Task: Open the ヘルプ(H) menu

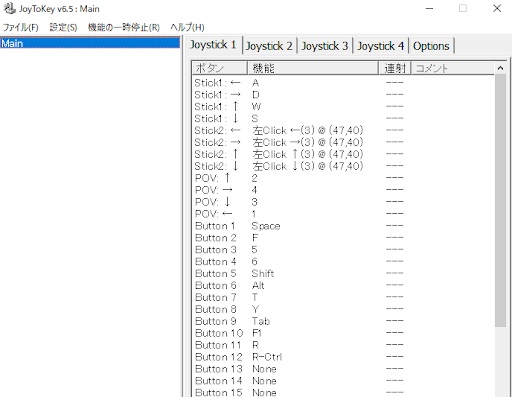Action: tap(187, 27)
